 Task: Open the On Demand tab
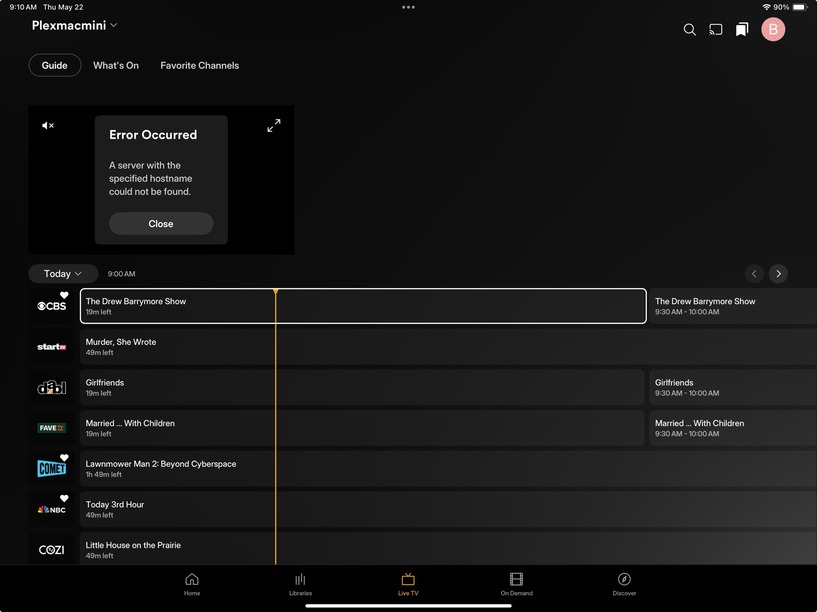click(516, 584)
